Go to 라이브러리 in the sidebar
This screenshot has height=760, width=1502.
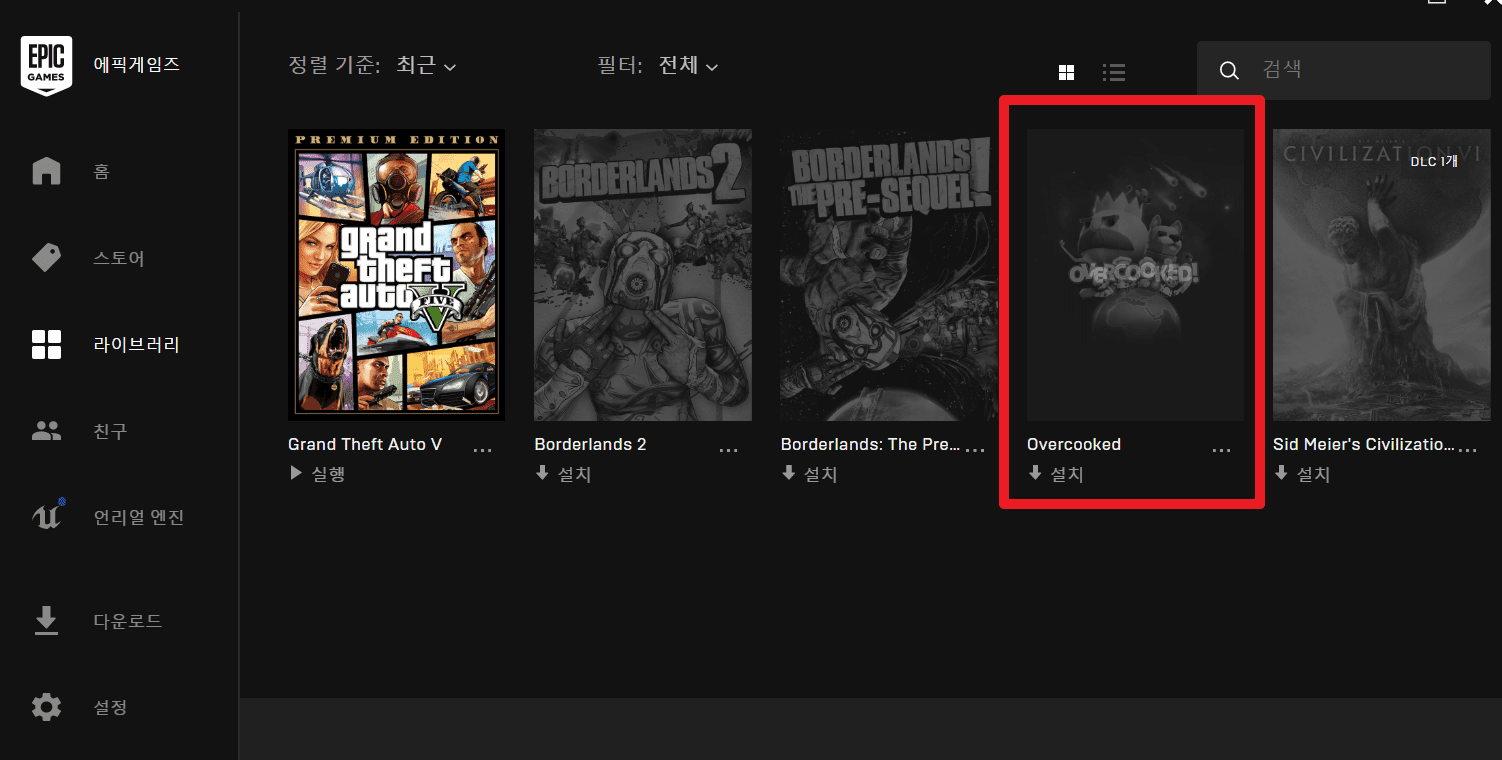coord(137,345)
